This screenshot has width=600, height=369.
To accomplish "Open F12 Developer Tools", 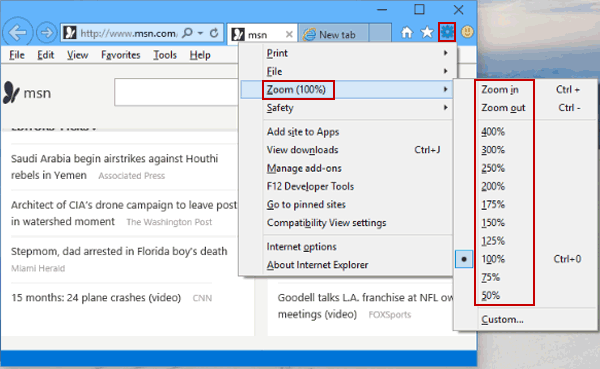I will [x=346, y=186].
